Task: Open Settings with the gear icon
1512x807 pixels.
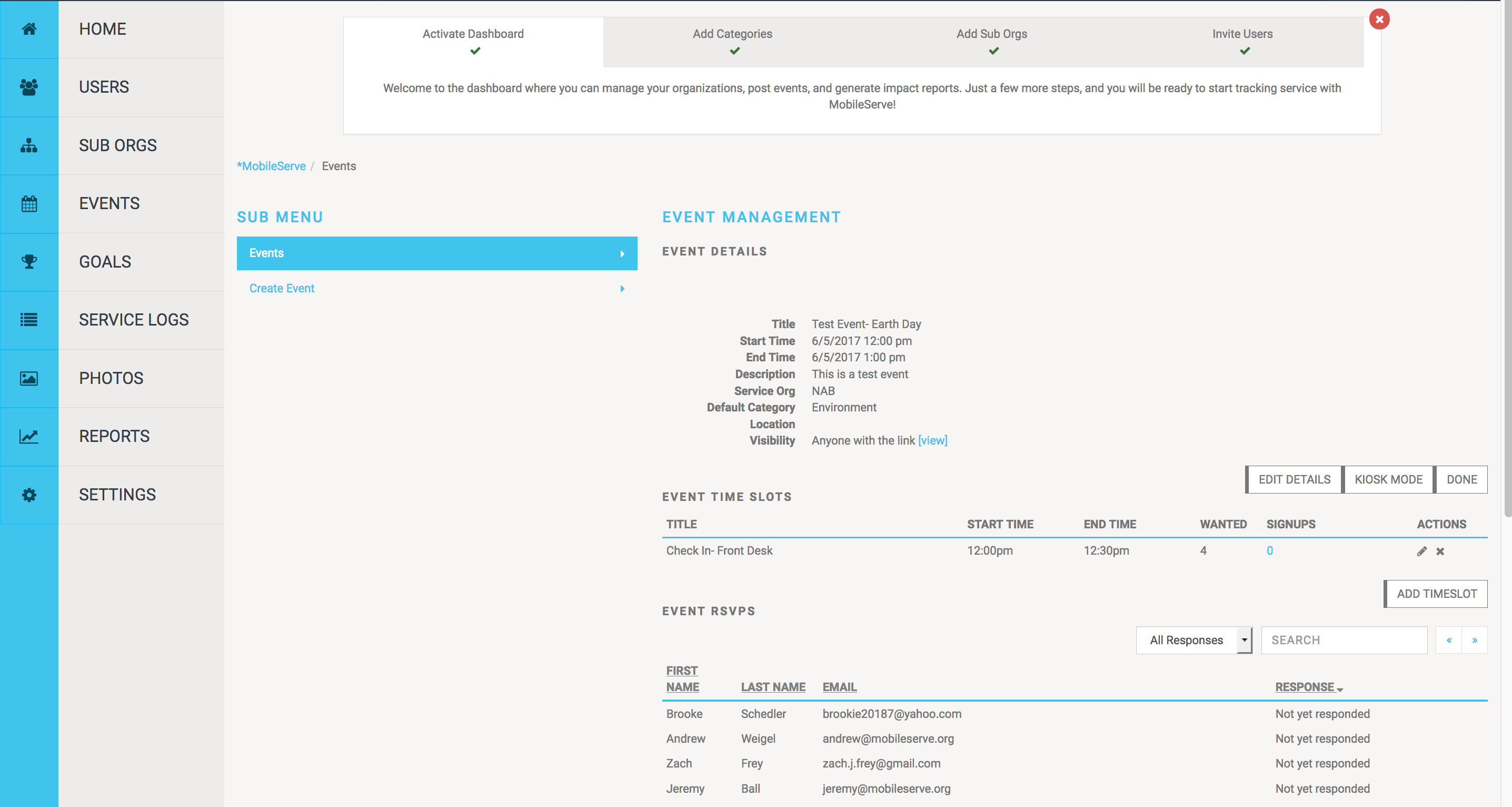Action: pos(29,495)
